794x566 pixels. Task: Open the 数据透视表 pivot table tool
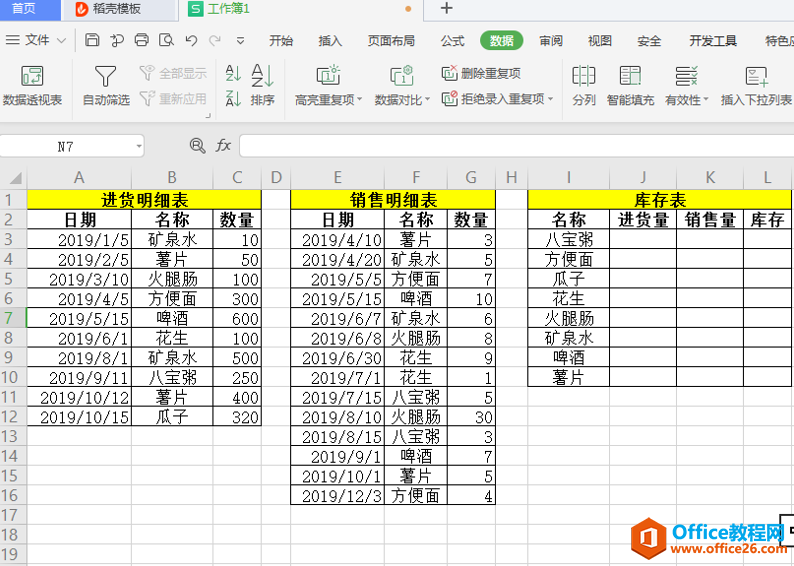click(x=32, y=86)
